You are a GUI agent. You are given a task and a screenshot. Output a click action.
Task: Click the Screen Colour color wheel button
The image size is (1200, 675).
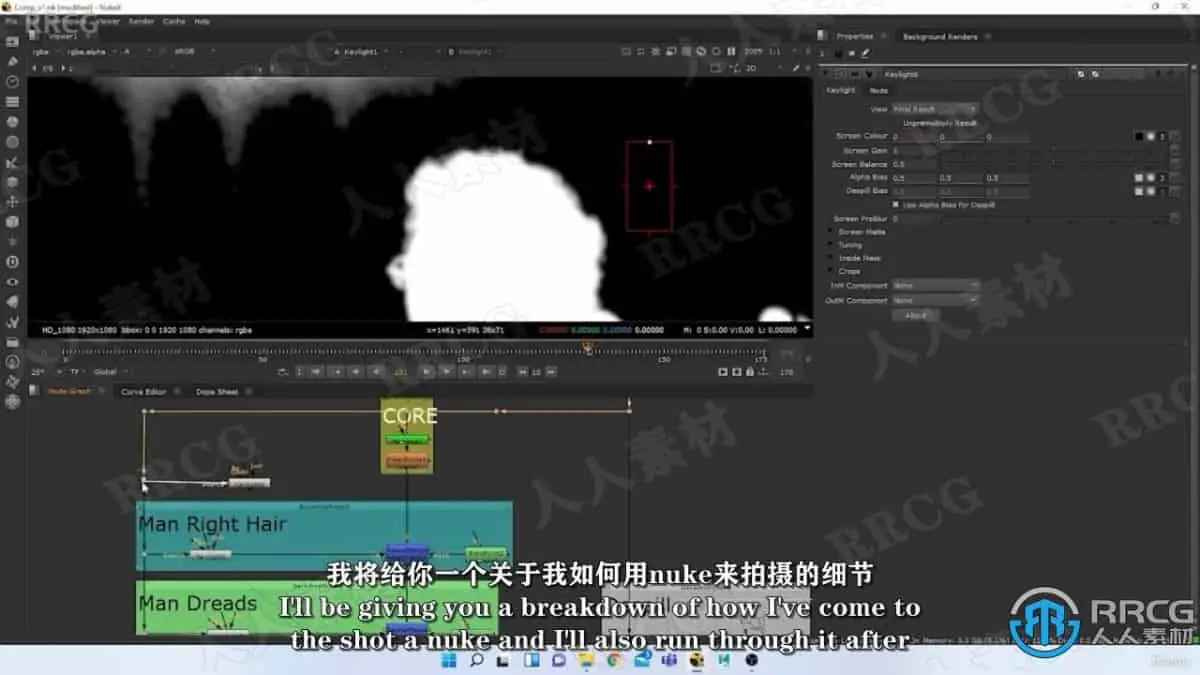click(x=1151, y=136)
